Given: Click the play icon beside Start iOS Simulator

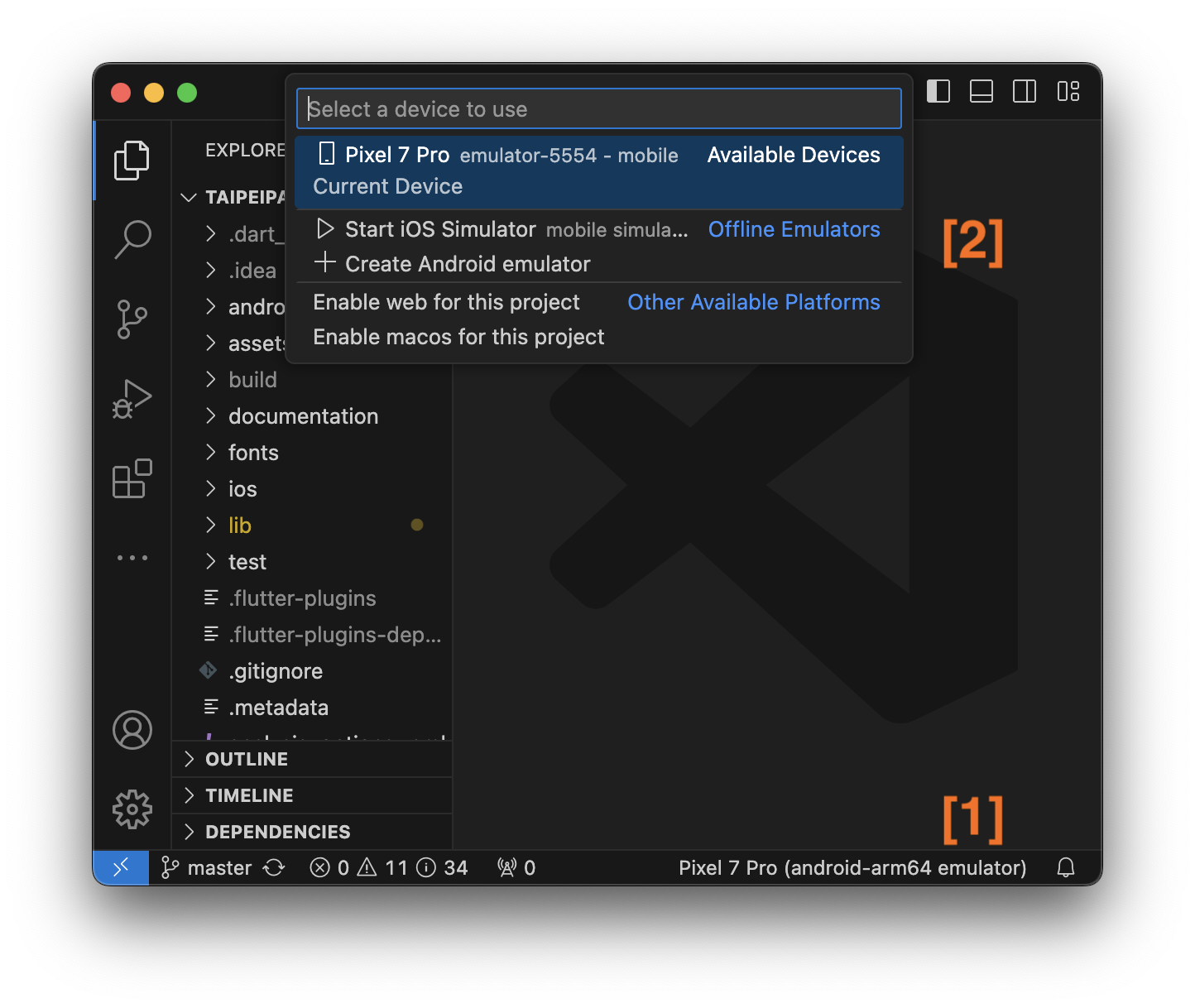Looking at the screenshot, I should click(x=325, y=228).
